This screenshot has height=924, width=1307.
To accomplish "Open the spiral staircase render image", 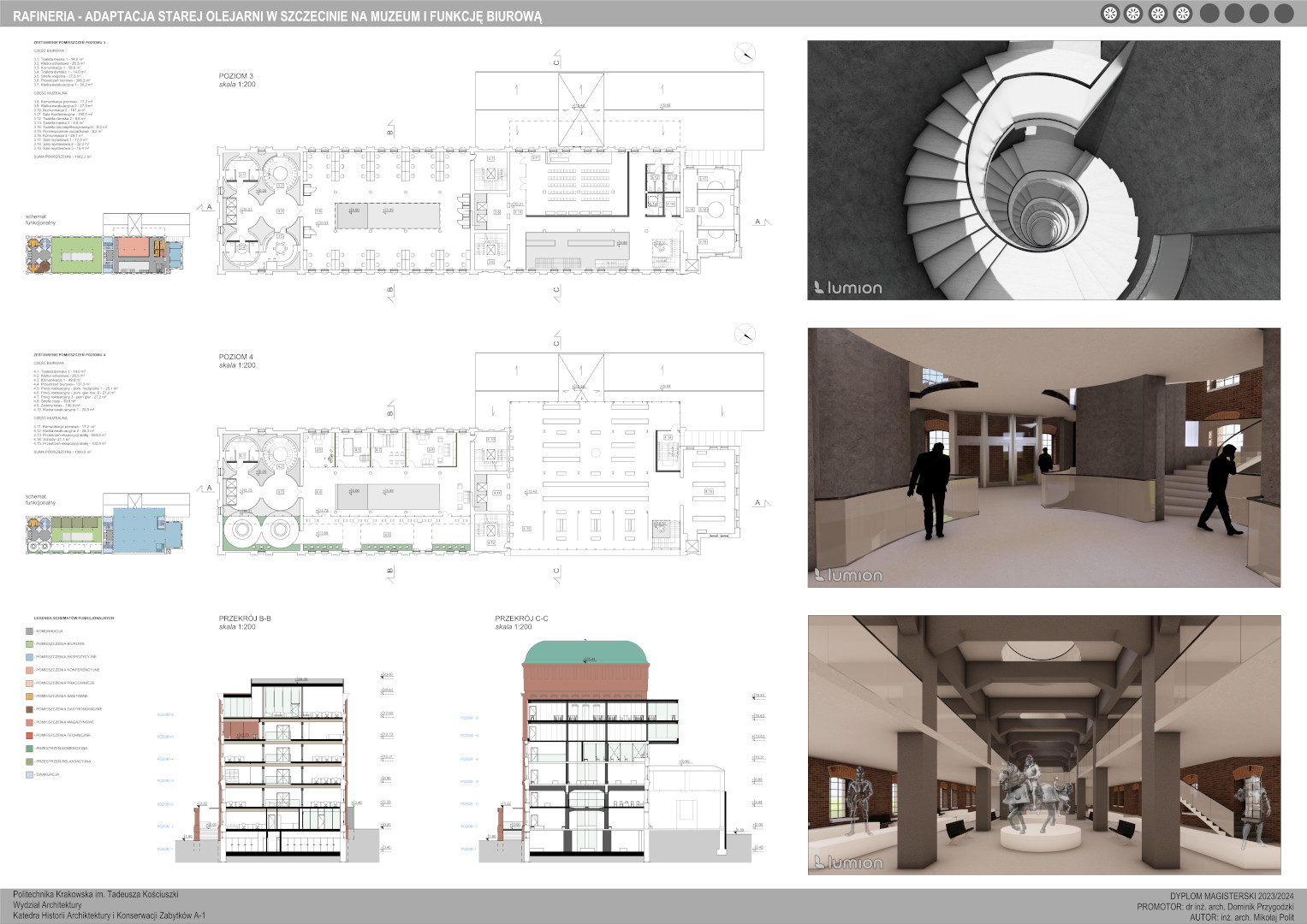I will 1043,170.
